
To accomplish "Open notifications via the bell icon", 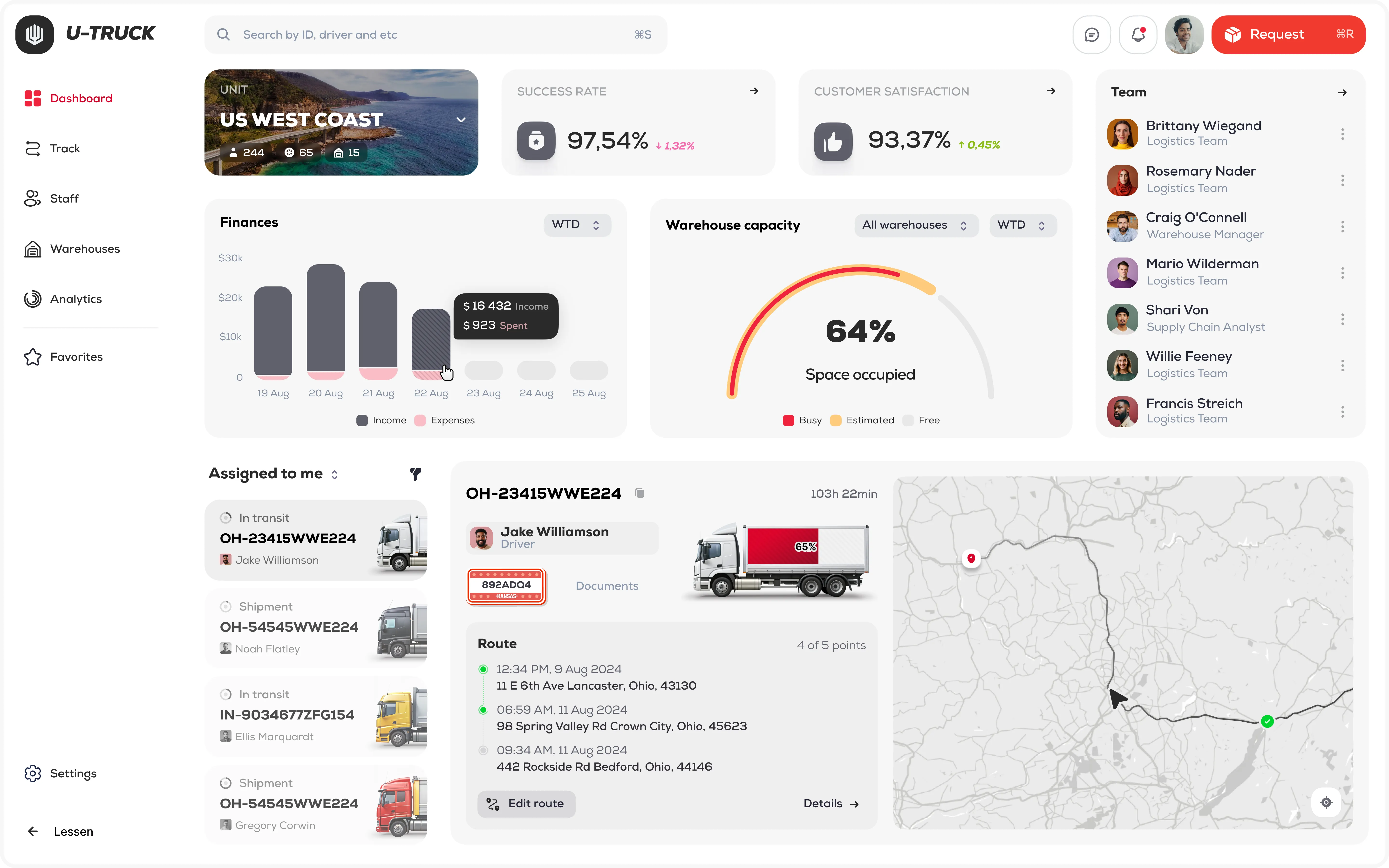I will tap(1137, 34).
